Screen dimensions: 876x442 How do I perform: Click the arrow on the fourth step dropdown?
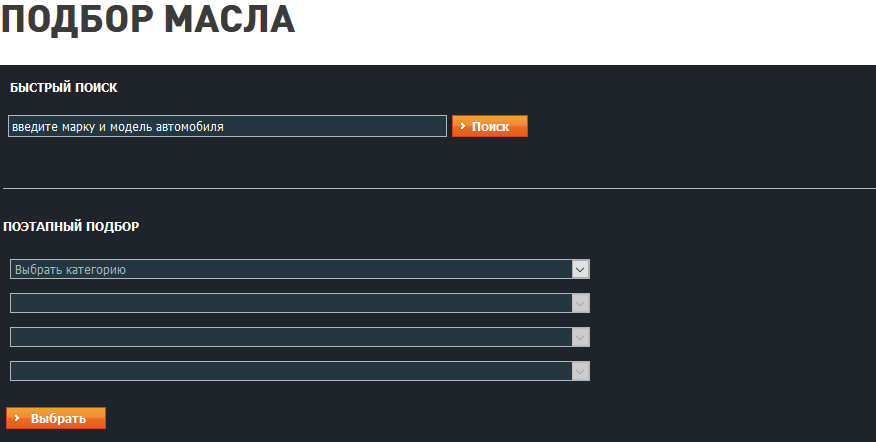click(580, 371)
